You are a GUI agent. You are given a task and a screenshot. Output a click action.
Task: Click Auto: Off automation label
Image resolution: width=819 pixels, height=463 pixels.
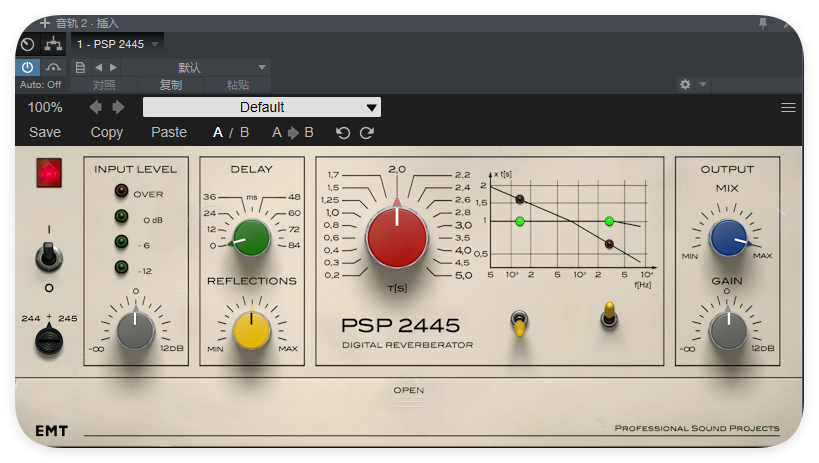(40, 85)
